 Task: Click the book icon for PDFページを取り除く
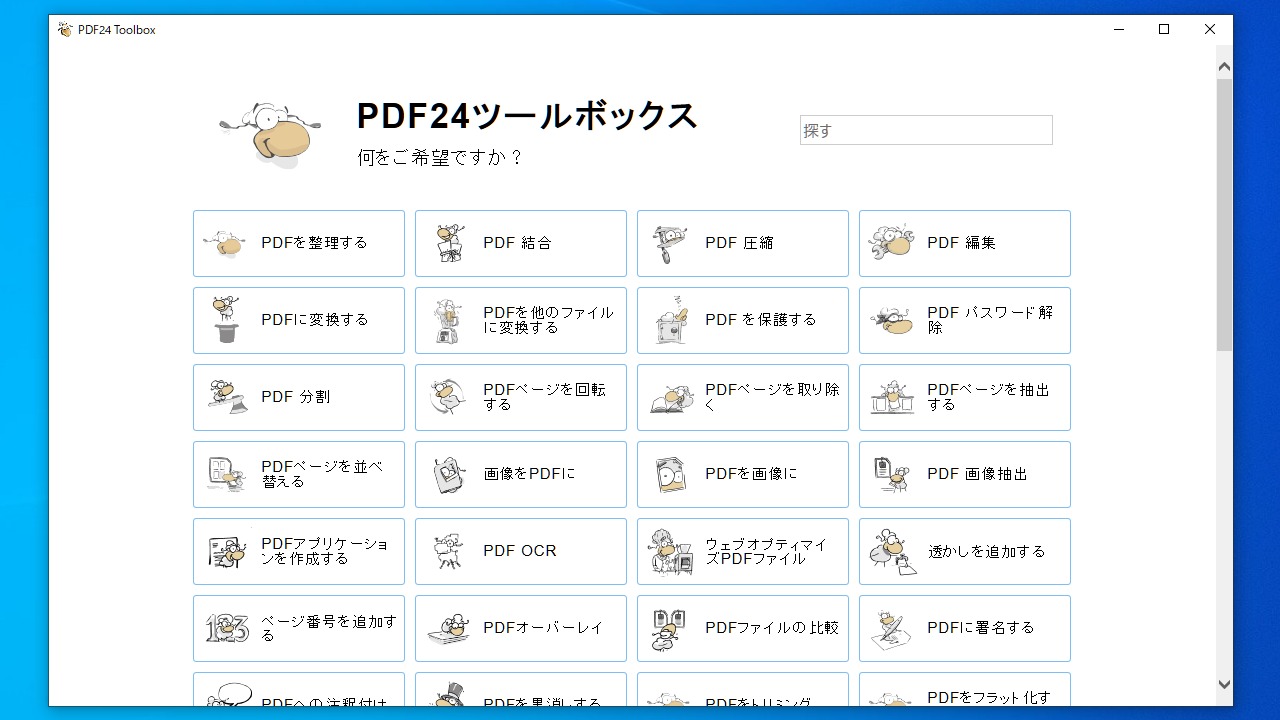(x=671, y=398)
